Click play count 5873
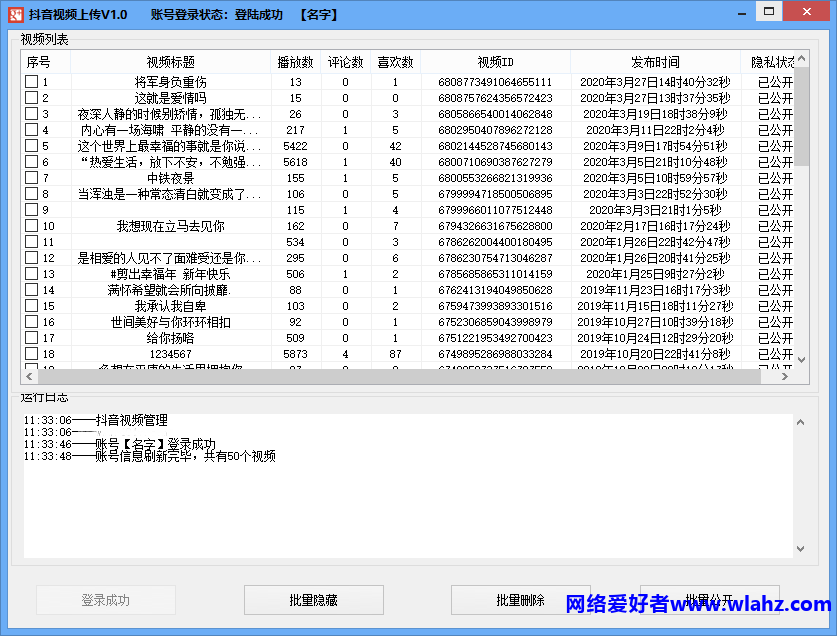This screenshot has width=837, height=636. tap(295, 354)
